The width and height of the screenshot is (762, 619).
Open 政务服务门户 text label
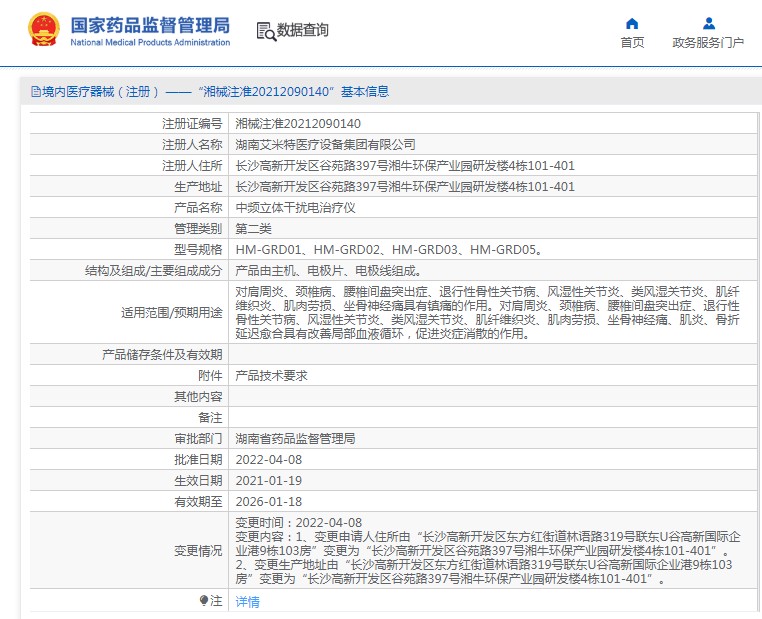click(x=708, y=43)
